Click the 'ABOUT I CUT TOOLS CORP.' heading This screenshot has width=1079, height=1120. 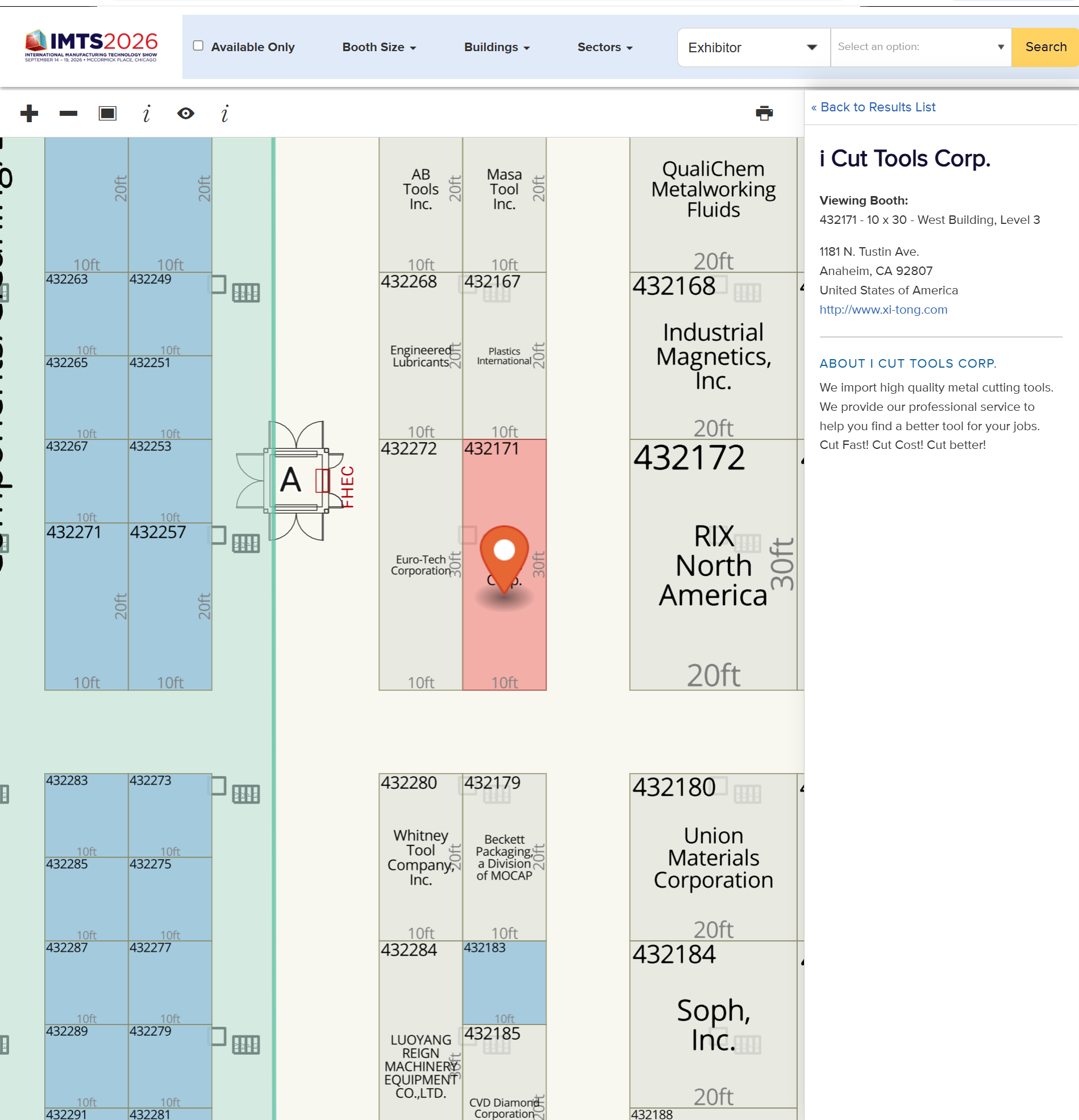tap(908, 364)
